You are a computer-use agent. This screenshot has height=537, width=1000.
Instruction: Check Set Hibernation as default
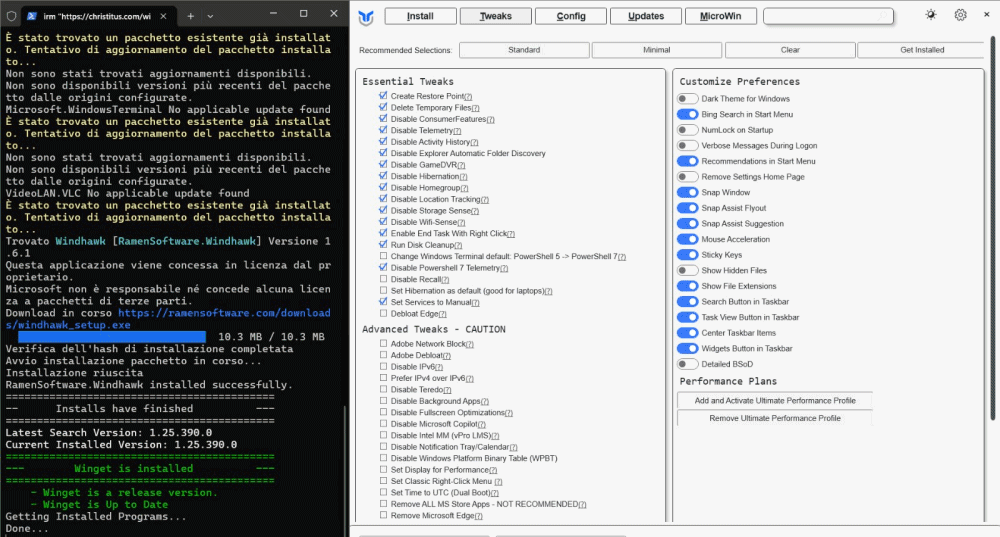383,290
